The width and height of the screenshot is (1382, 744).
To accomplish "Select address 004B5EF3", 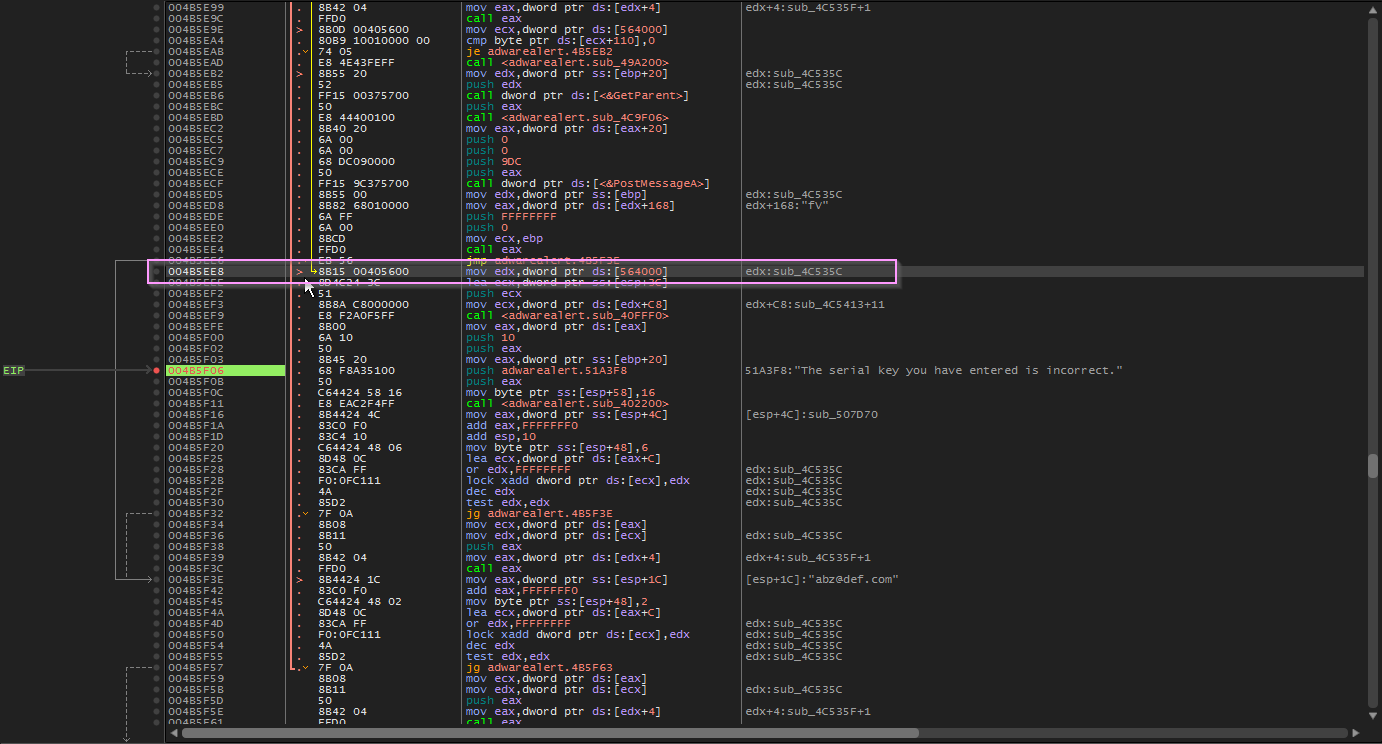I will 196,304.
